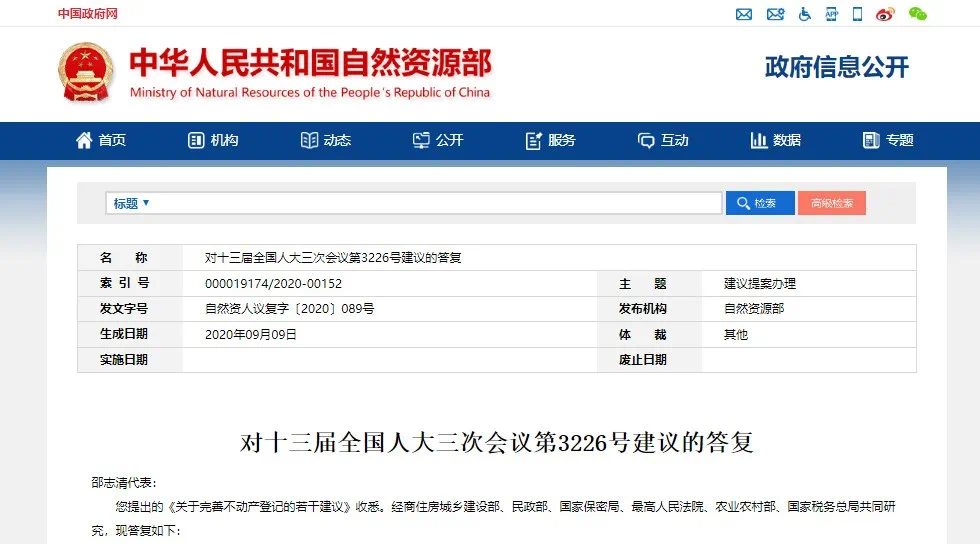This screenshot has width=980, height=544.
Task: Click the 发文字号 label cell
Action: (130, 309)
